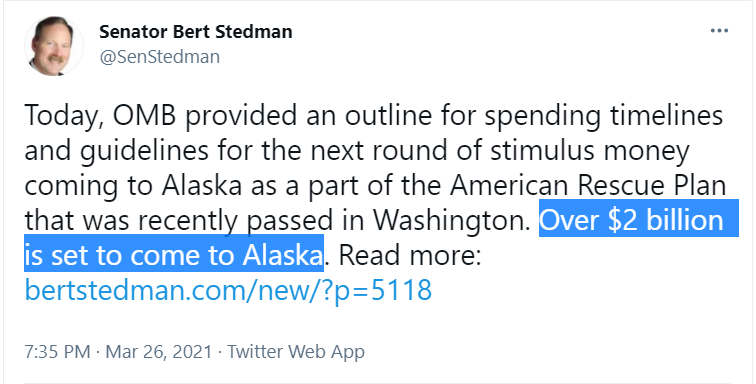The height and width of the screenshot is (384, 756).
Task: Open the tweet's three-dot more options menu
Action: coord(719,31)
